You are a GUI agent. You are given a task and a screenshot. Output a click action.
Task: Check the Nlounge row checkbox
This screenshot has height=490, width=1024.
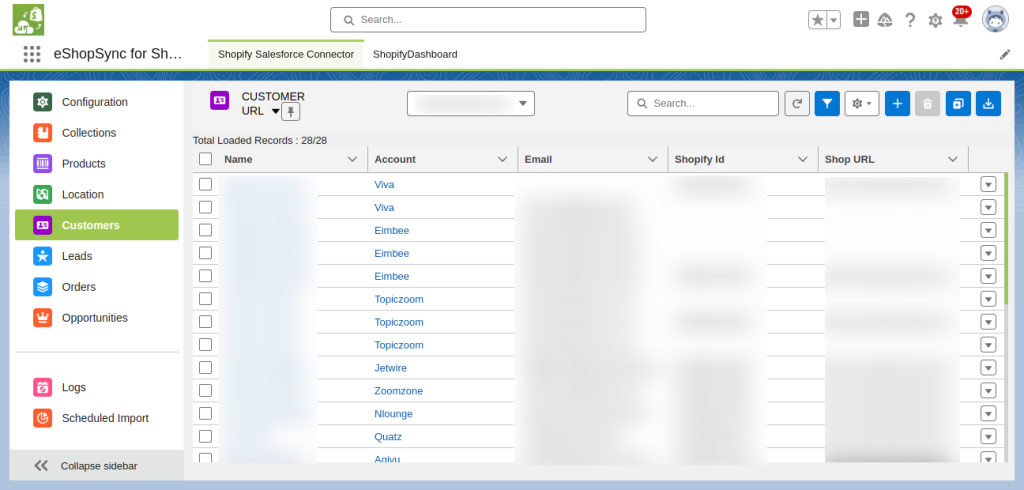pyautogui.click(x=206, y=413)
